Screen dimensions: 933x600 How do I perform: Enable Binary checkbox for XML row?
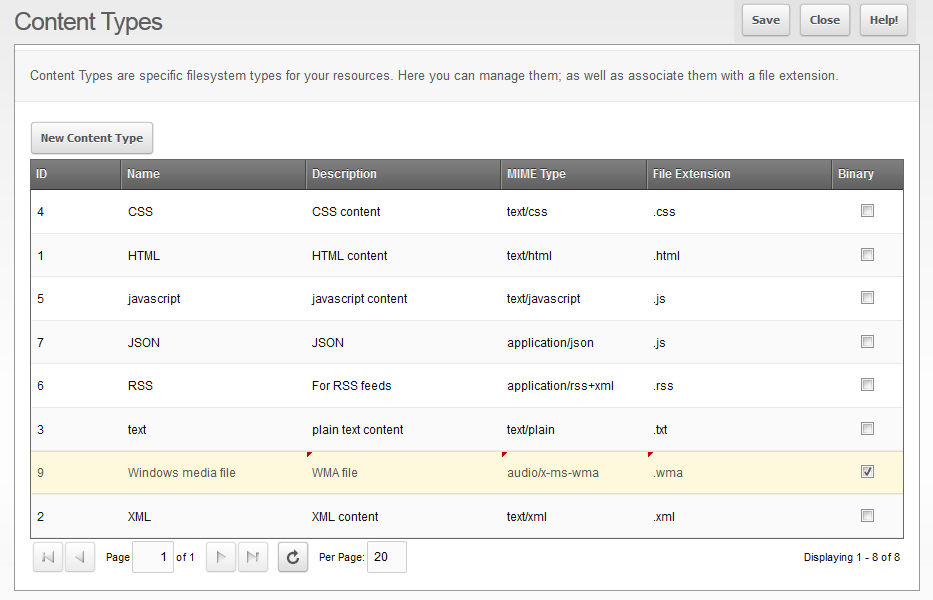tap(867, 516)
